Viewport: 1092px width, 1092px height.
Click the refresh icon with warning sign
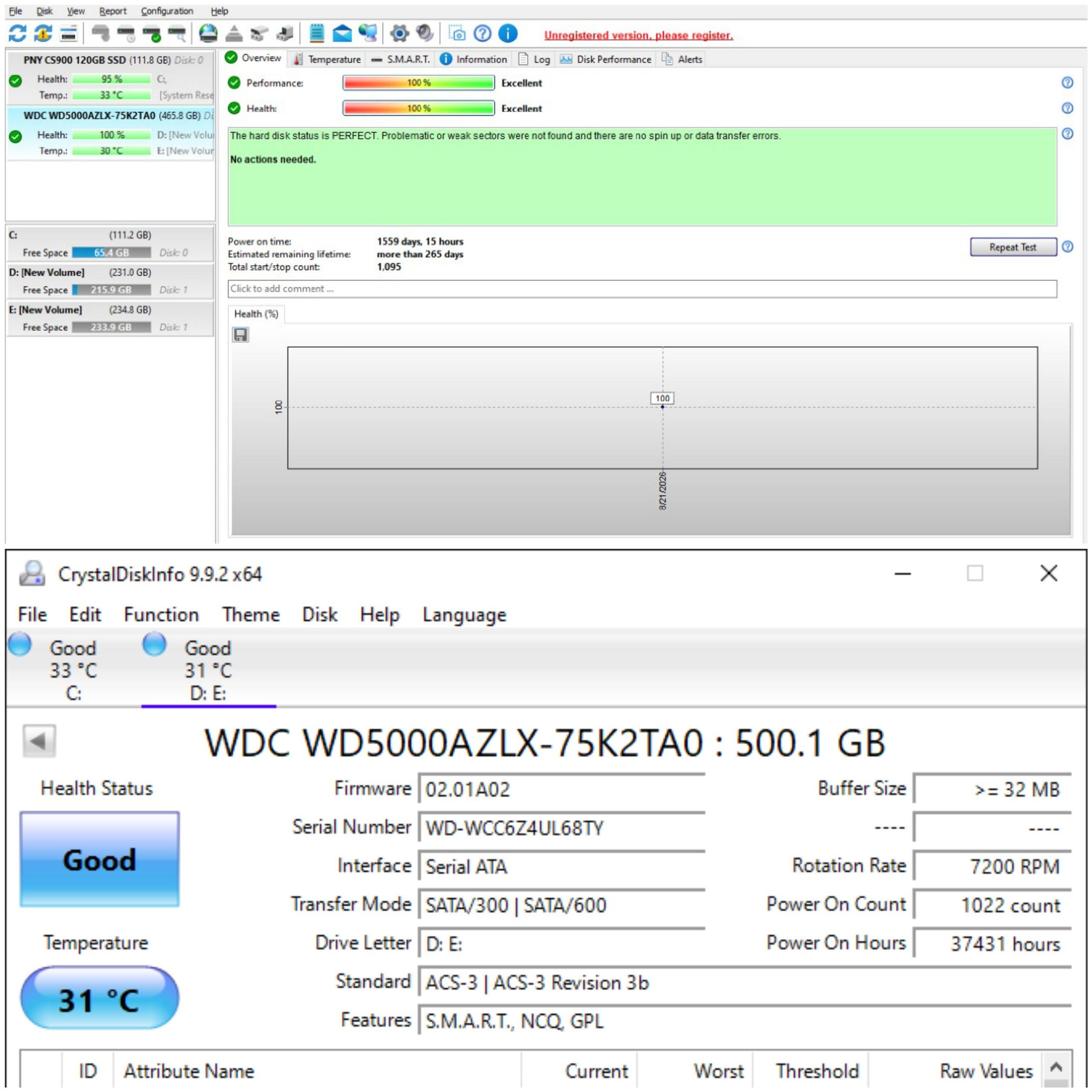tap(43, 34)
